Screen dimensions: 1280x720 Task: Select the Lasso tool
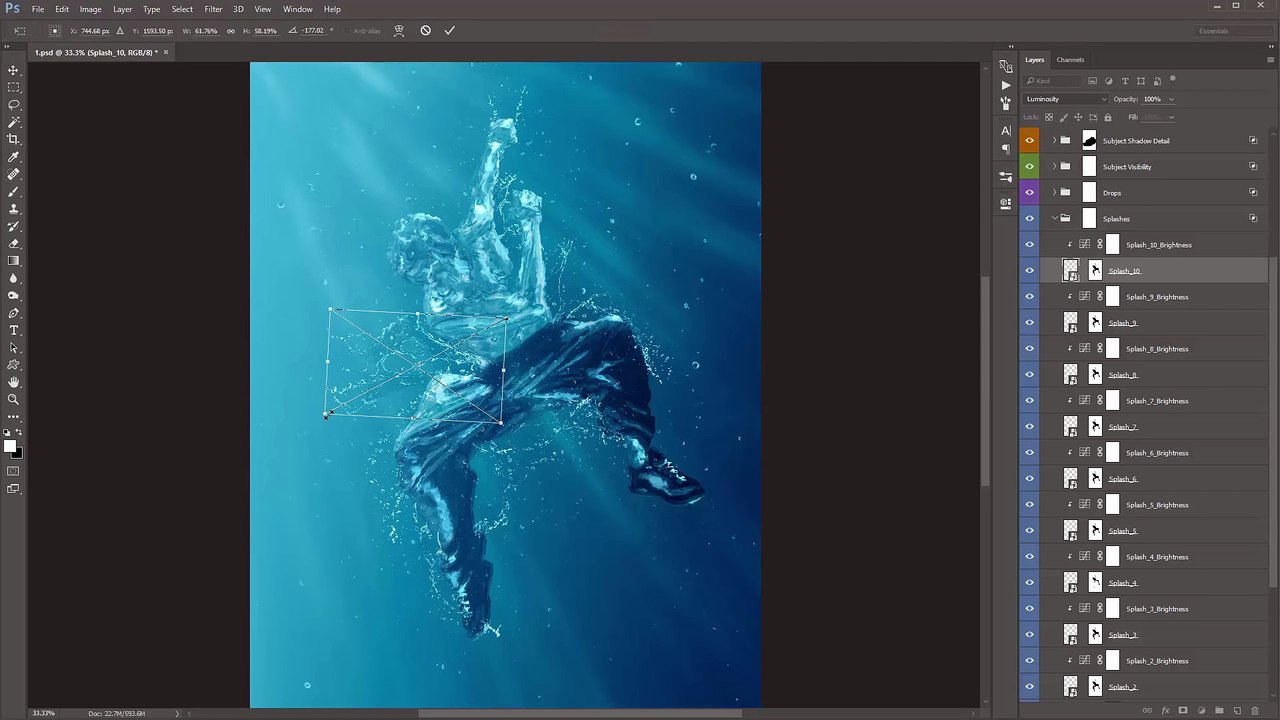14,105
